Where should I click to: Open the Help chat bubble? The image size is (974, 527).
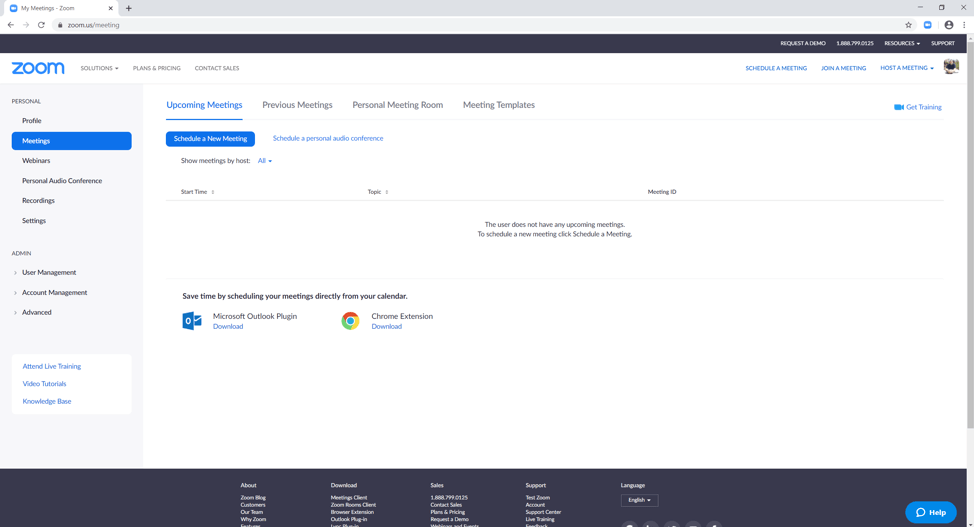(931, 512)
